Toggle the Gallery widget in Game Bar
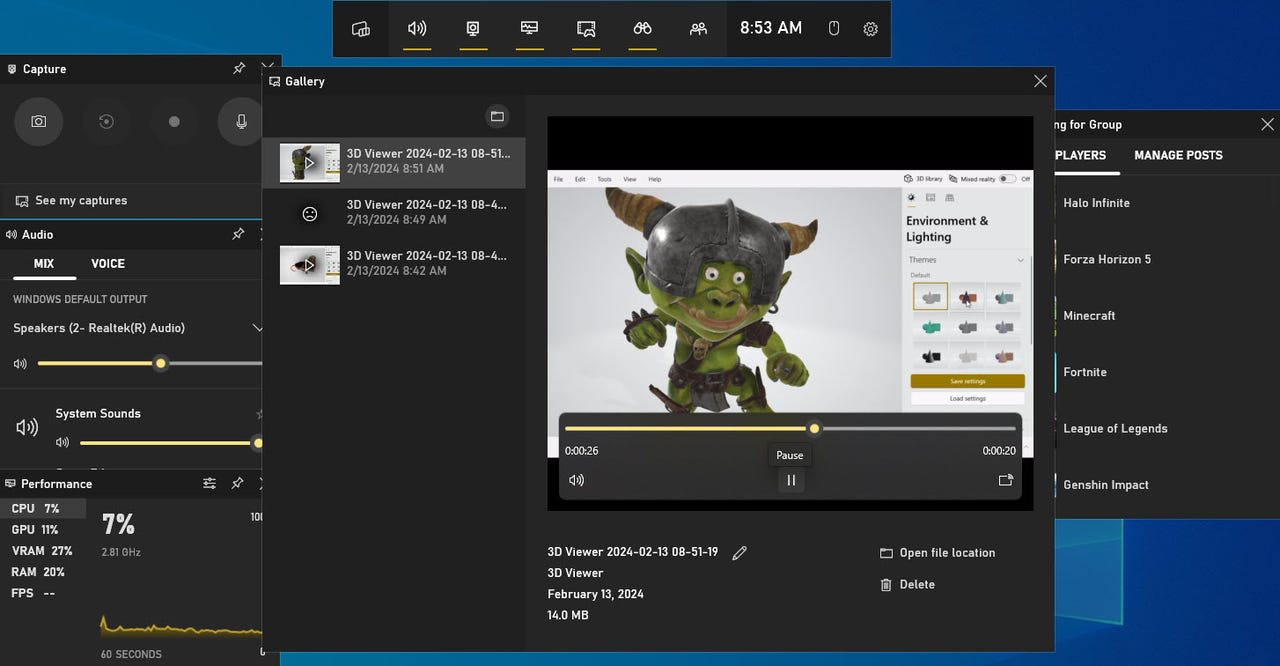Image resolution: width=1280 pixels, height=666 pixels. pyautogui.click(x=586, y=29)
